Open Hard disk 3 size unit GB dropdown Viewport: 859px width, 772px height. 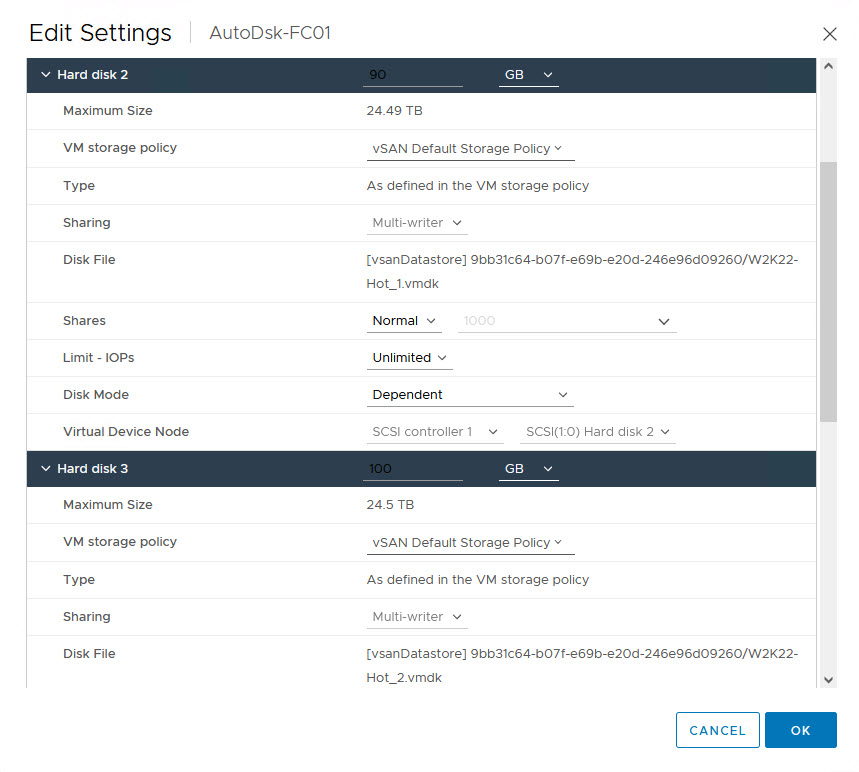[528, 469]
